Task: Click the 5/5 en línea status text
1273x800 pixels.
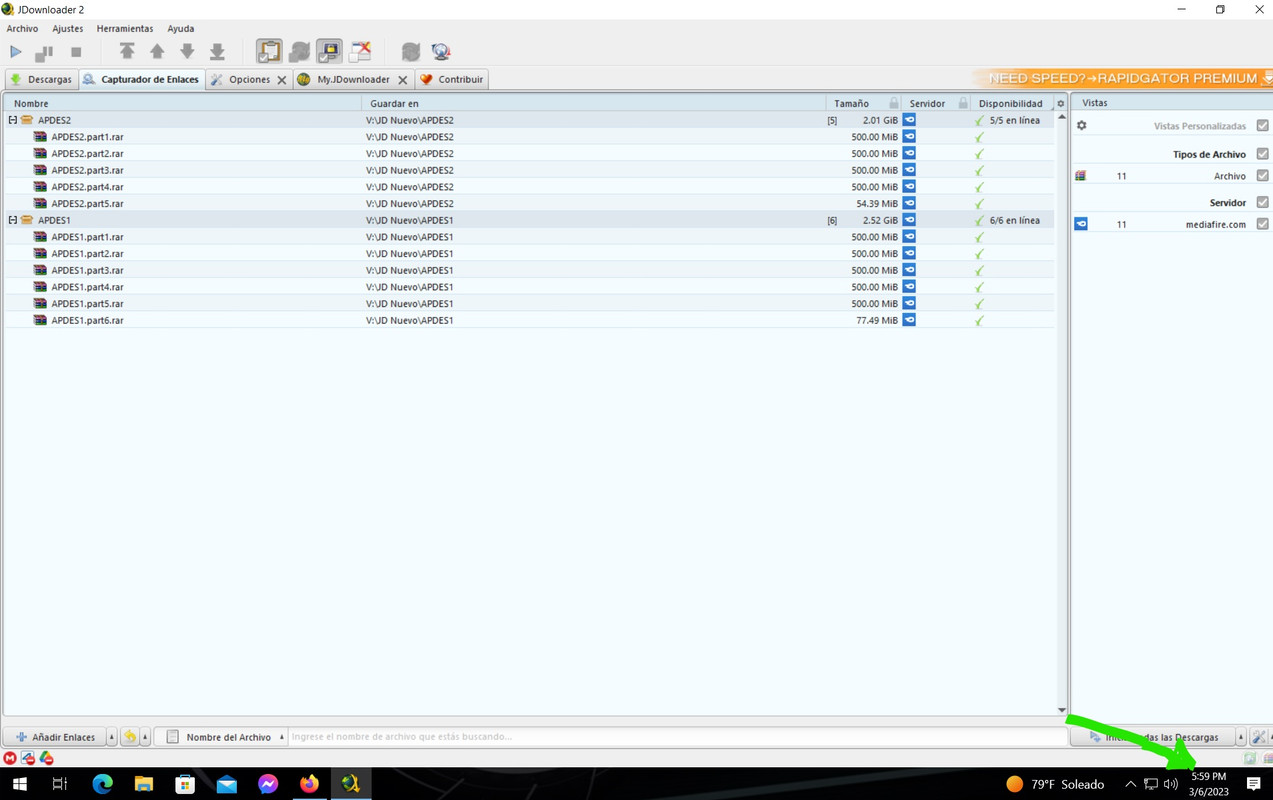Action: pos(1014,120)
